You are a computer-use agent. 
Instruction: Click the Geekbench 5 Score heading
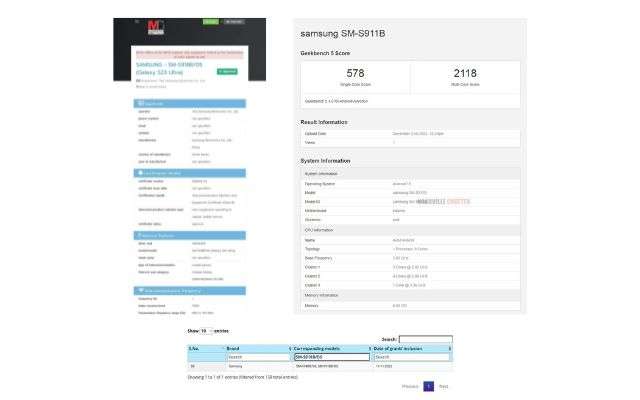point(325,53)
